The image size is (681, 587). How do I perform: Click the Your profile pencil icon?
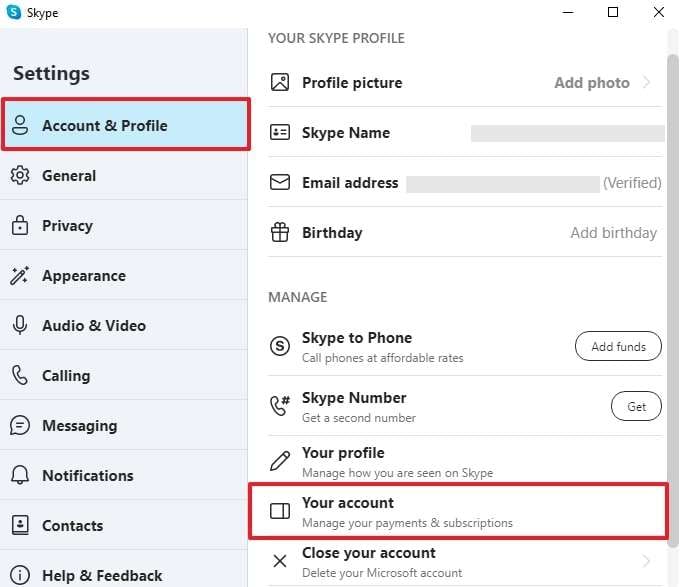[x=281, y=461]
